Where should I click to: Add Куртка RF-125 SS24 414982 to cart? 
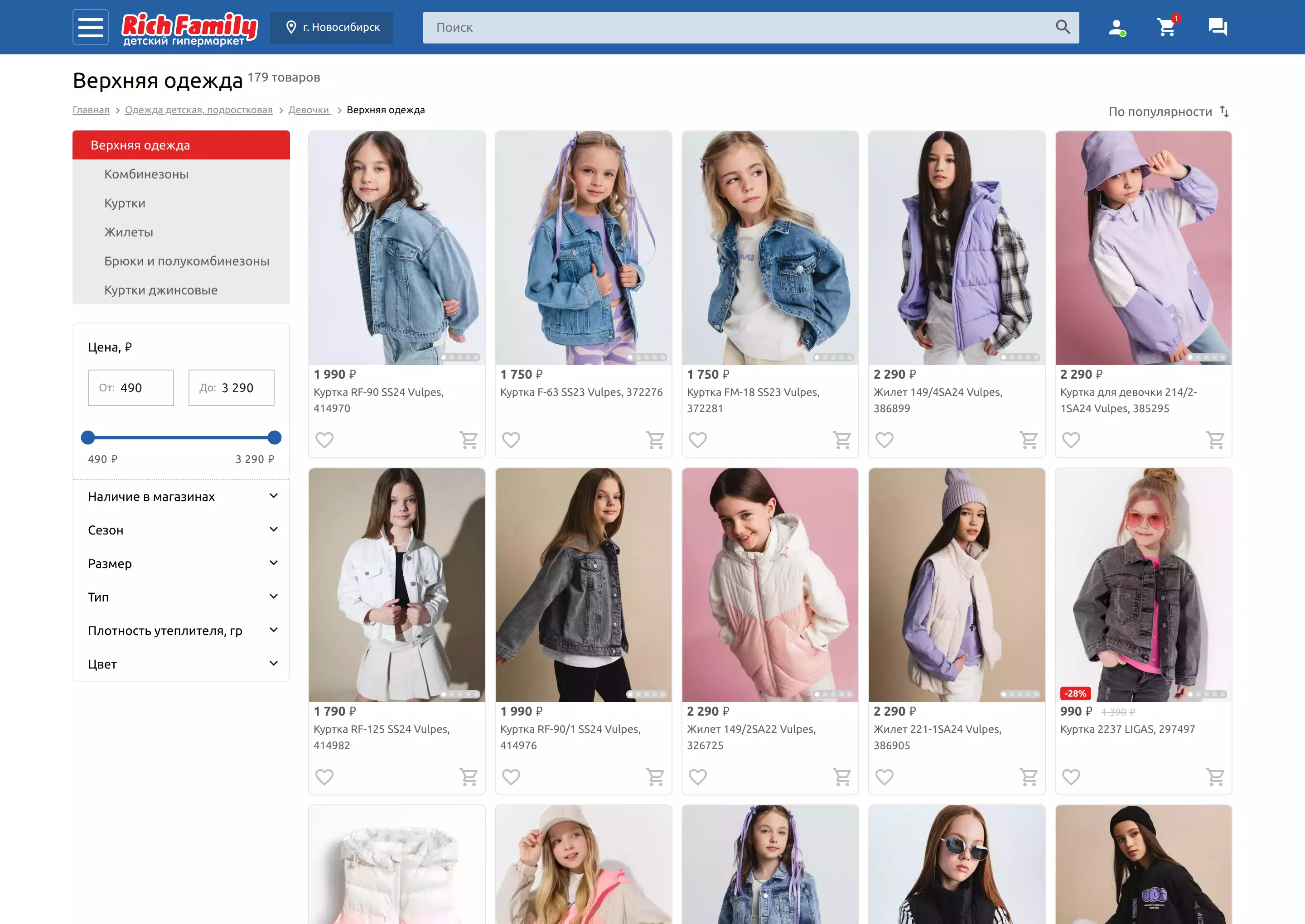(x=469, y=777)
